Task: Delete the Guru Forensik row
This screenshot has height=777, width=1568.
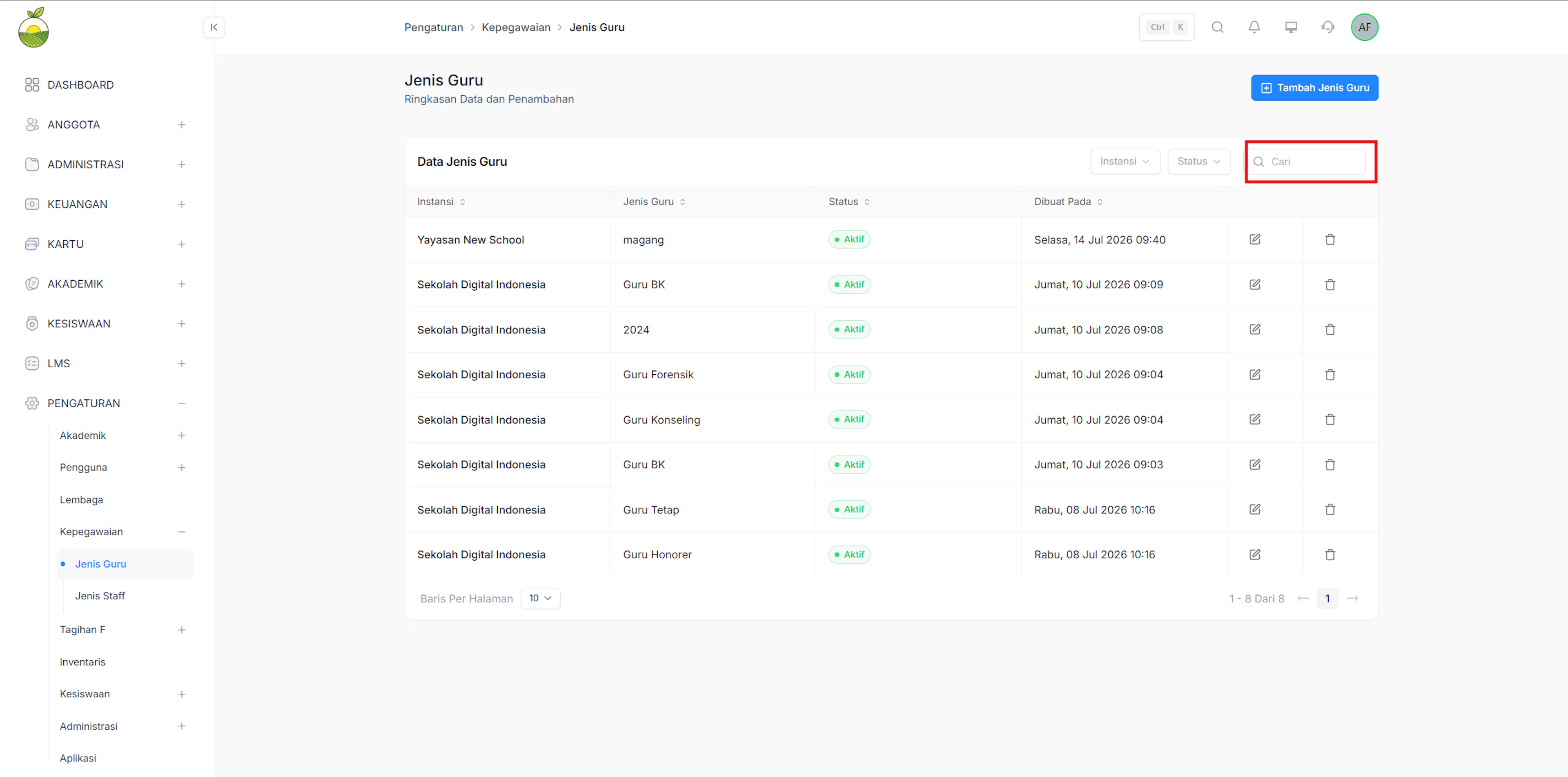Action: (1330, 374)
